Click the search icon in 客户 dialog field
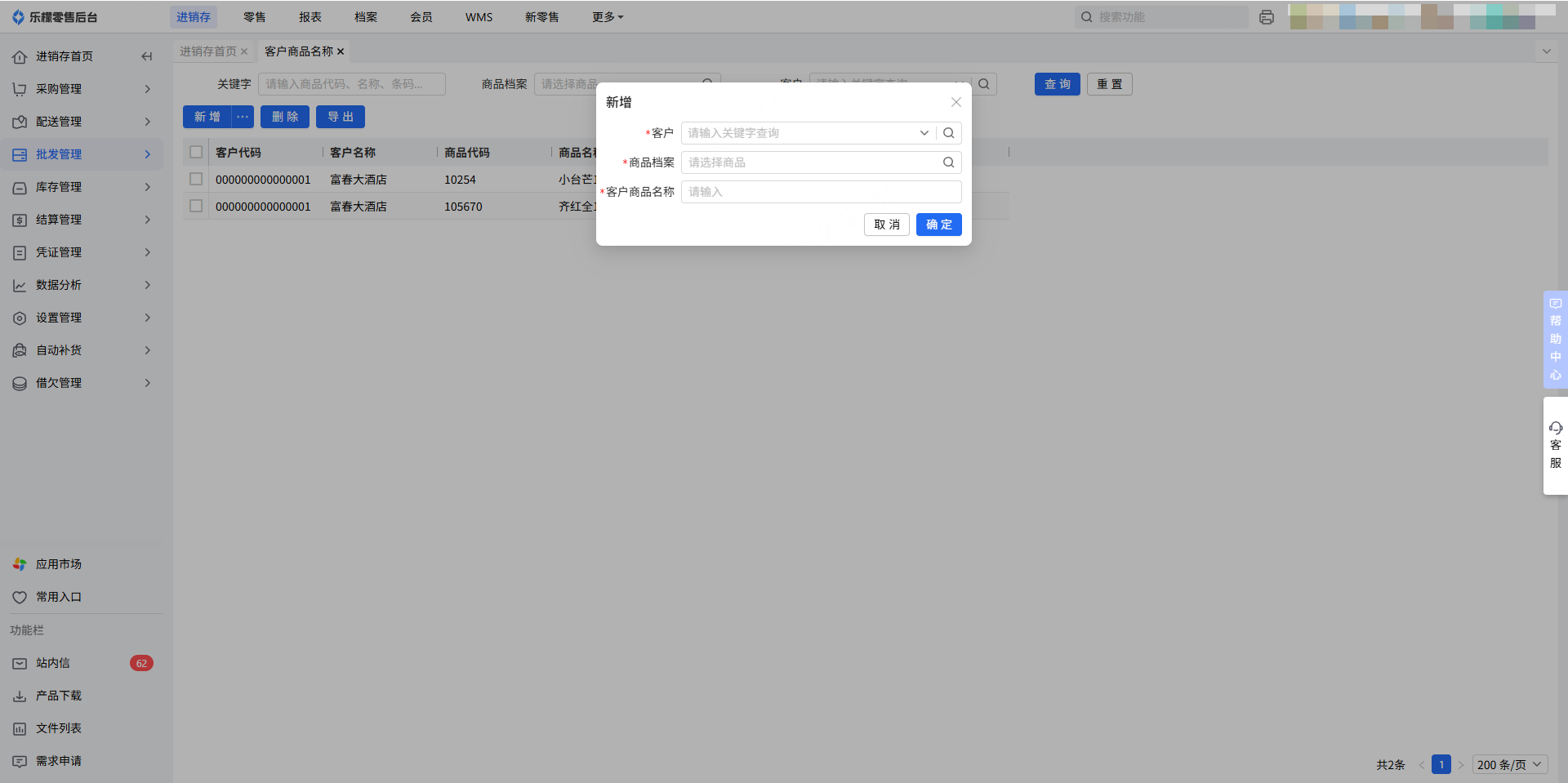 pyautogui.click(x=949, y=133)
